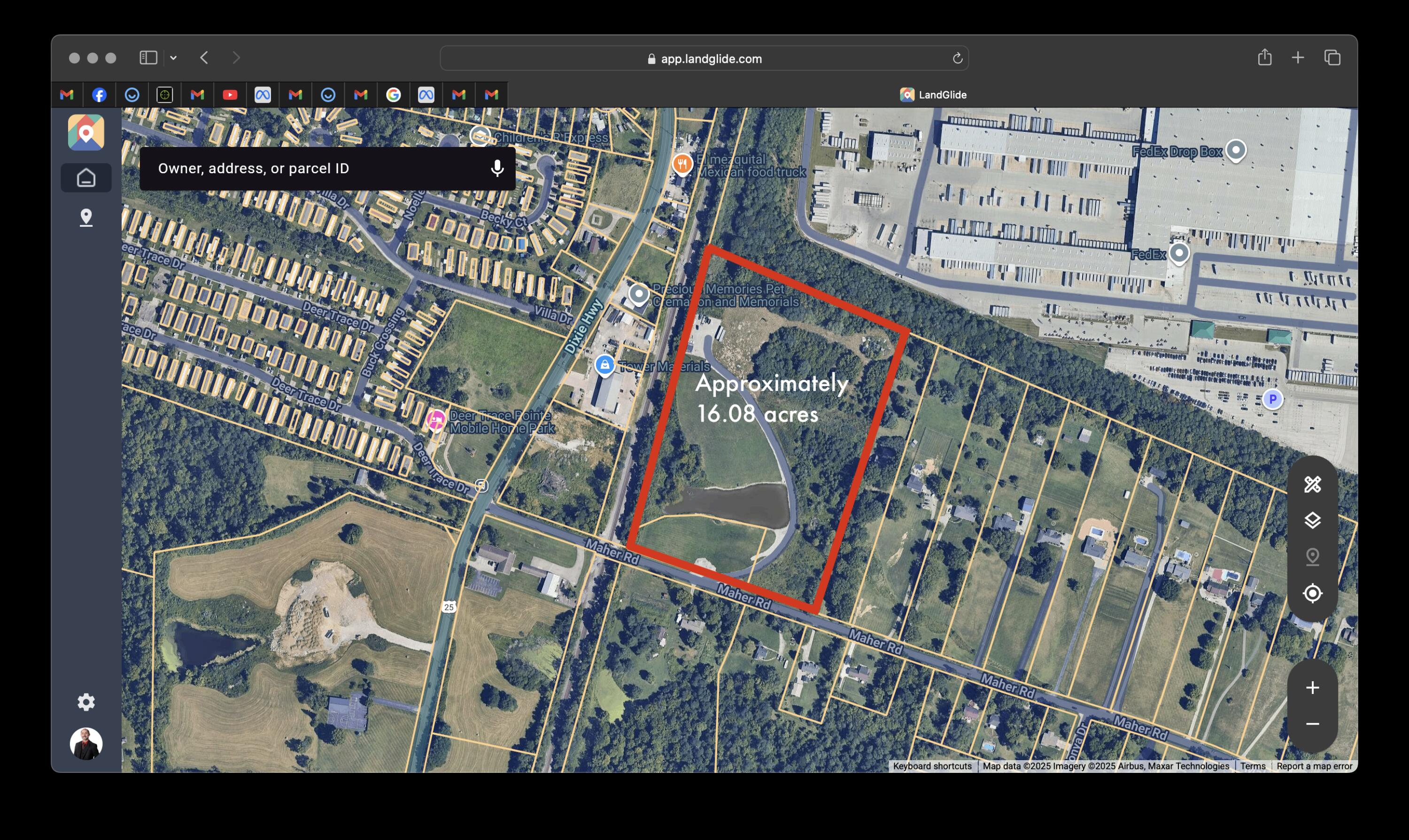Reload page from address bar

(x=957, y=58)
